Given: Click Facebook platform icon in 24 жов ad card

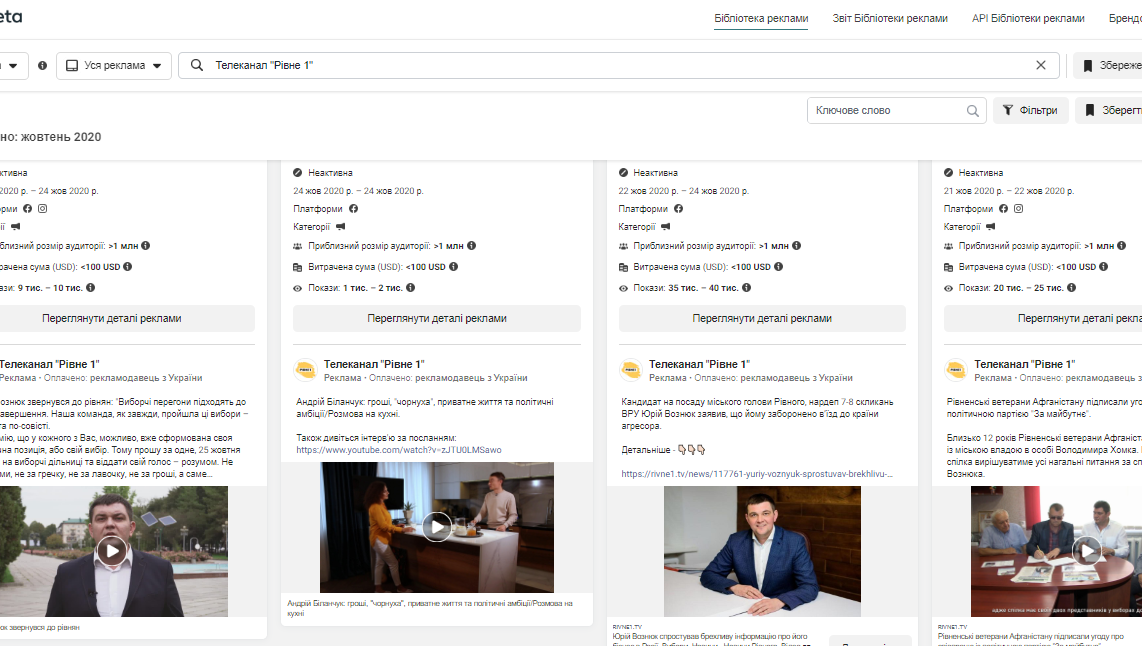Looking at the screenshot, I should click(353, 209).
